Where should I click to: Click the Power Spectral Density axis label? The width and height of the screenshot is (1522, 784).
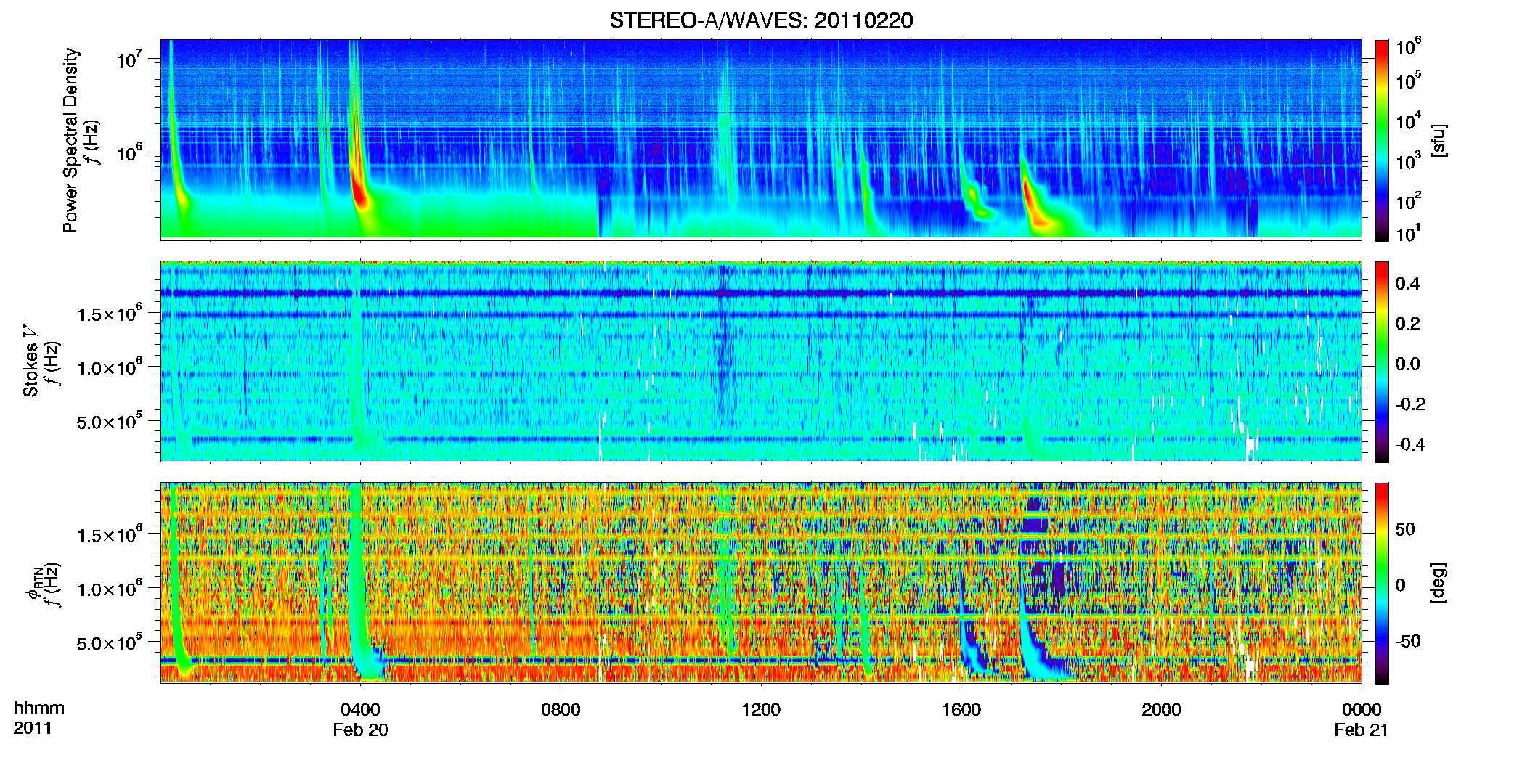tap(70, 140)
